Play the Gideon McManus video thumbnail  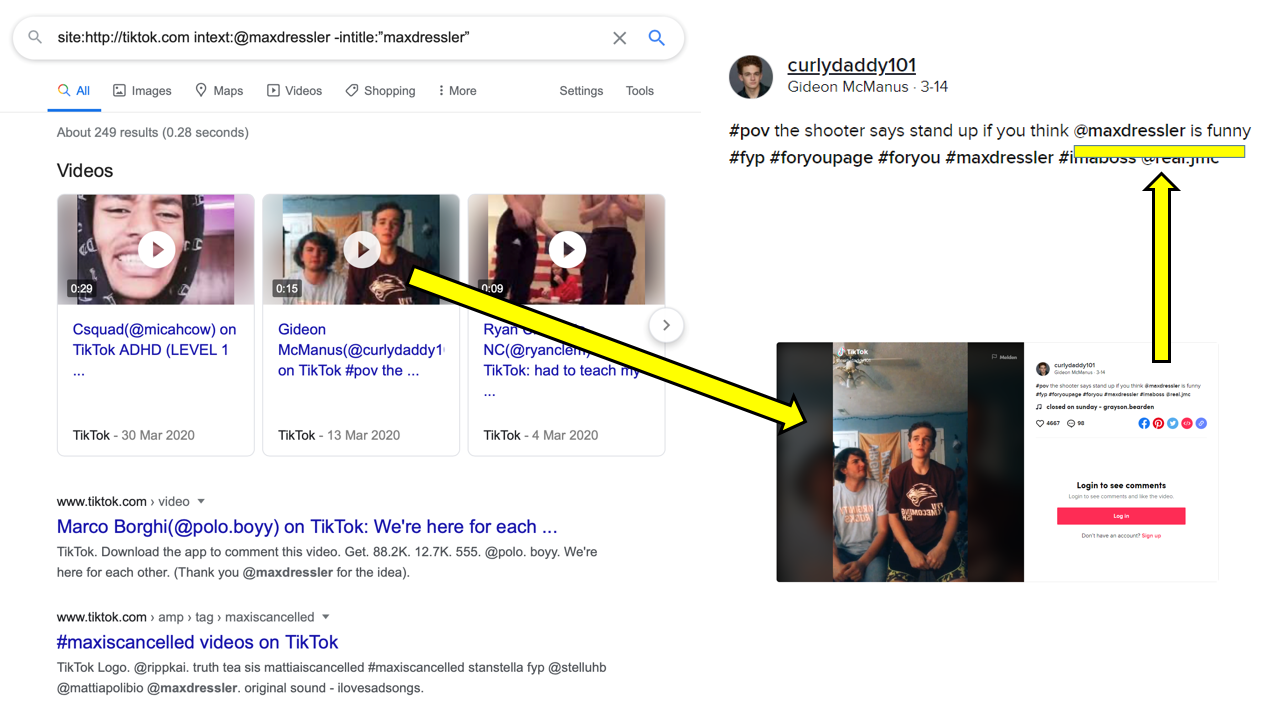(x=362, y=249)
